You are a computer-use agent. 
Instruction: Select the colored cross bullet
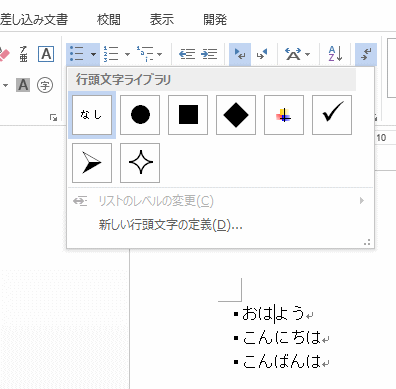284,115
